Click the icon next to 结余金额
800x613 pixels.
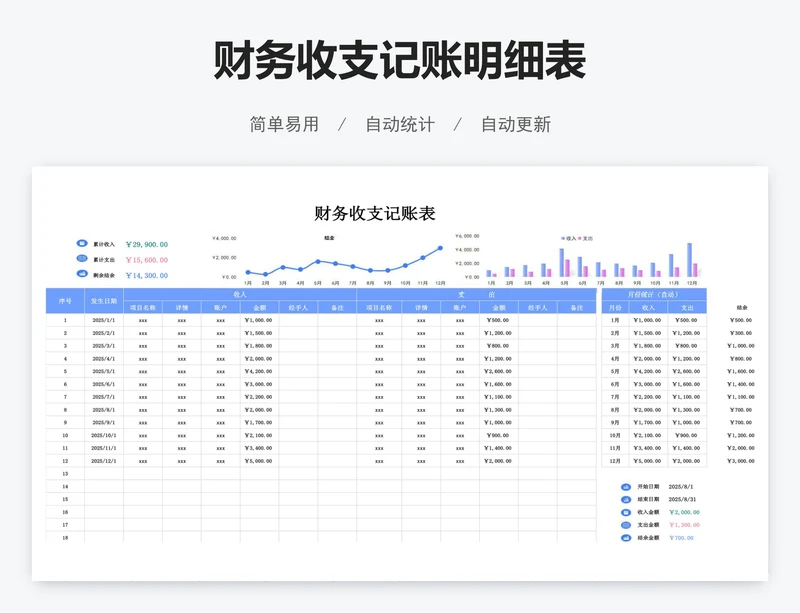tap(626, 538)
